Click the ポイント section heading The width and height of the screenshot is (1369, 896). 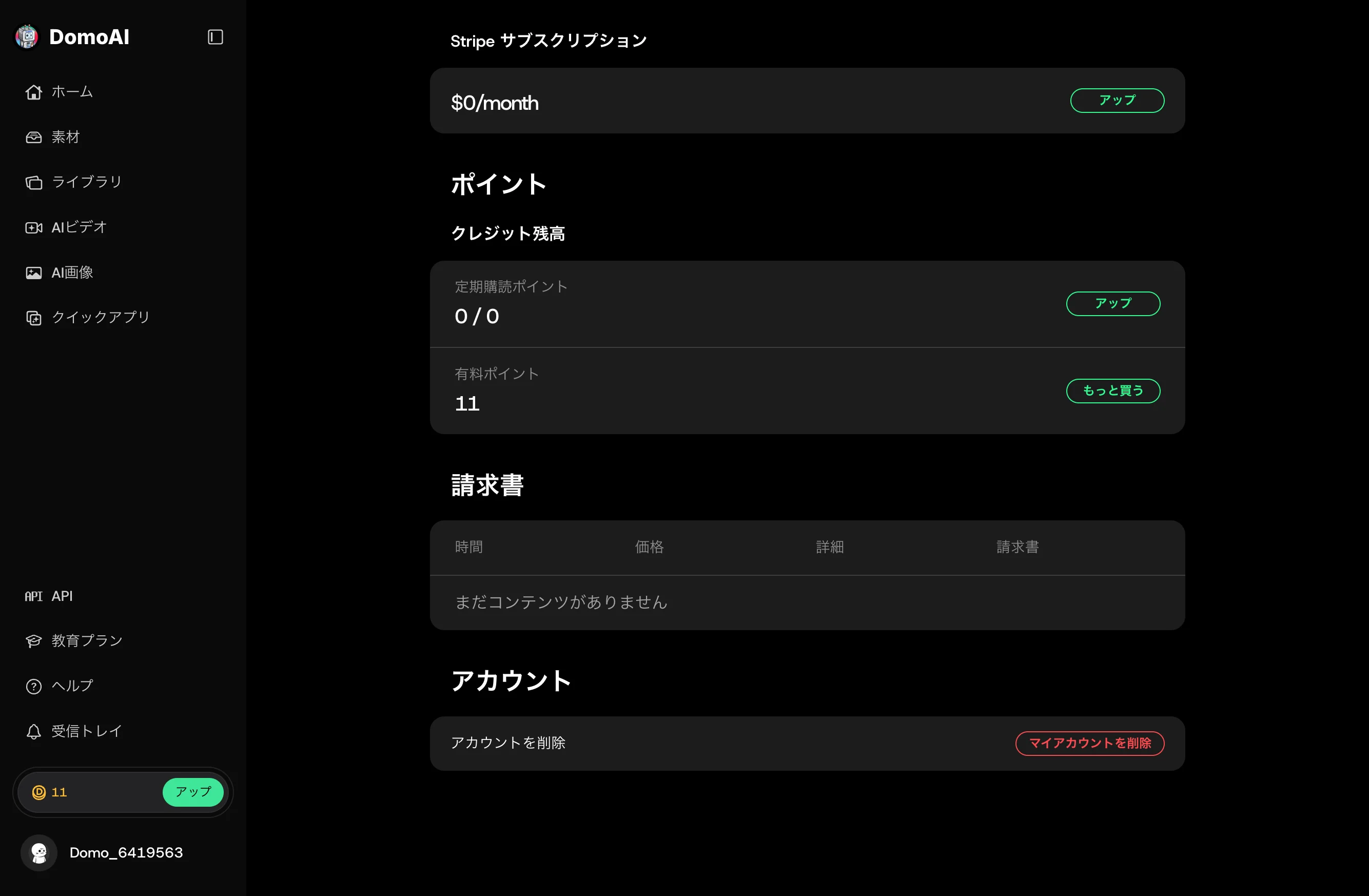498,185
